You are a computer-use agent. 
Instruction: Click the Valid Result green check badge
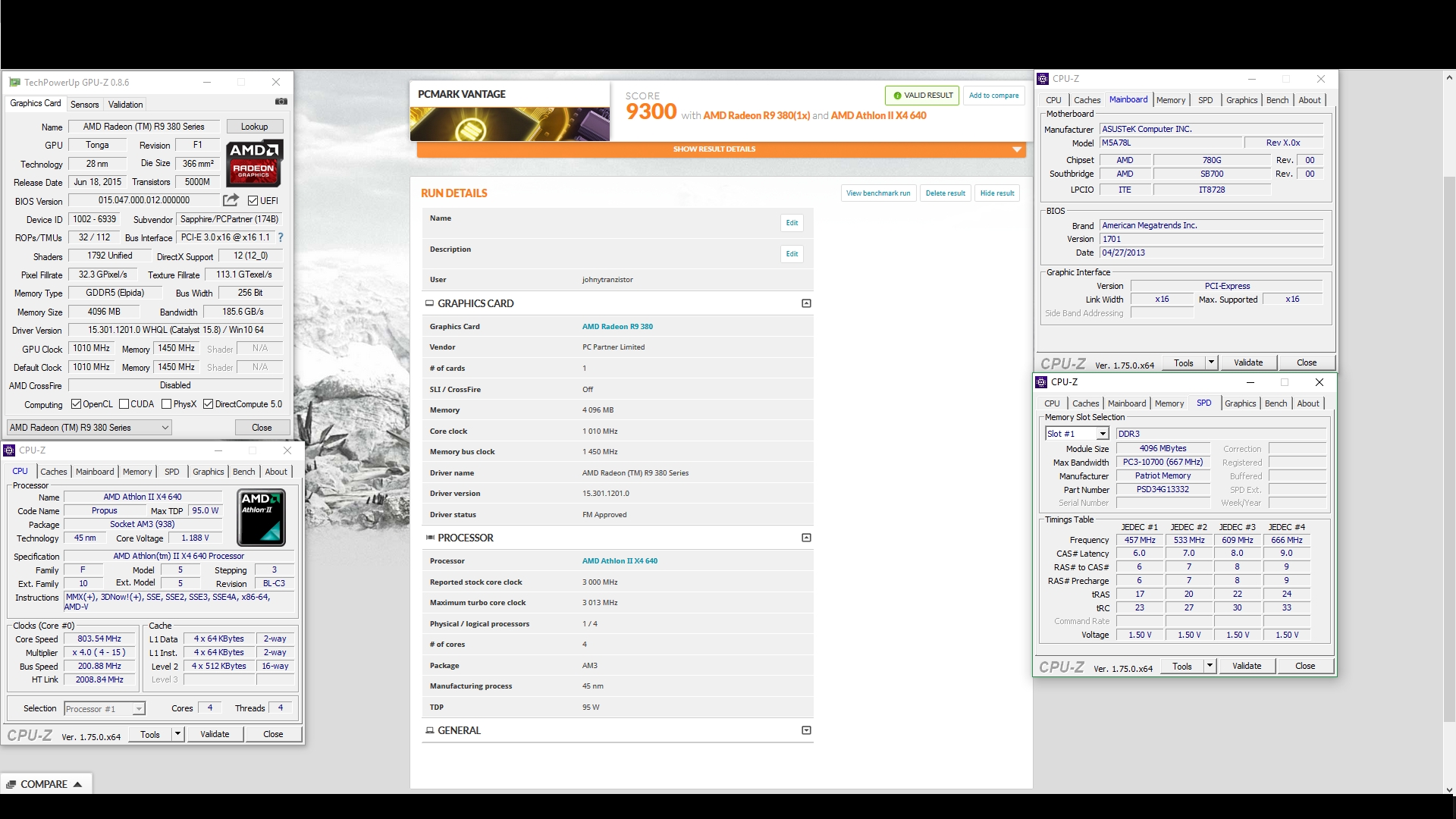(x=922, y=96)
